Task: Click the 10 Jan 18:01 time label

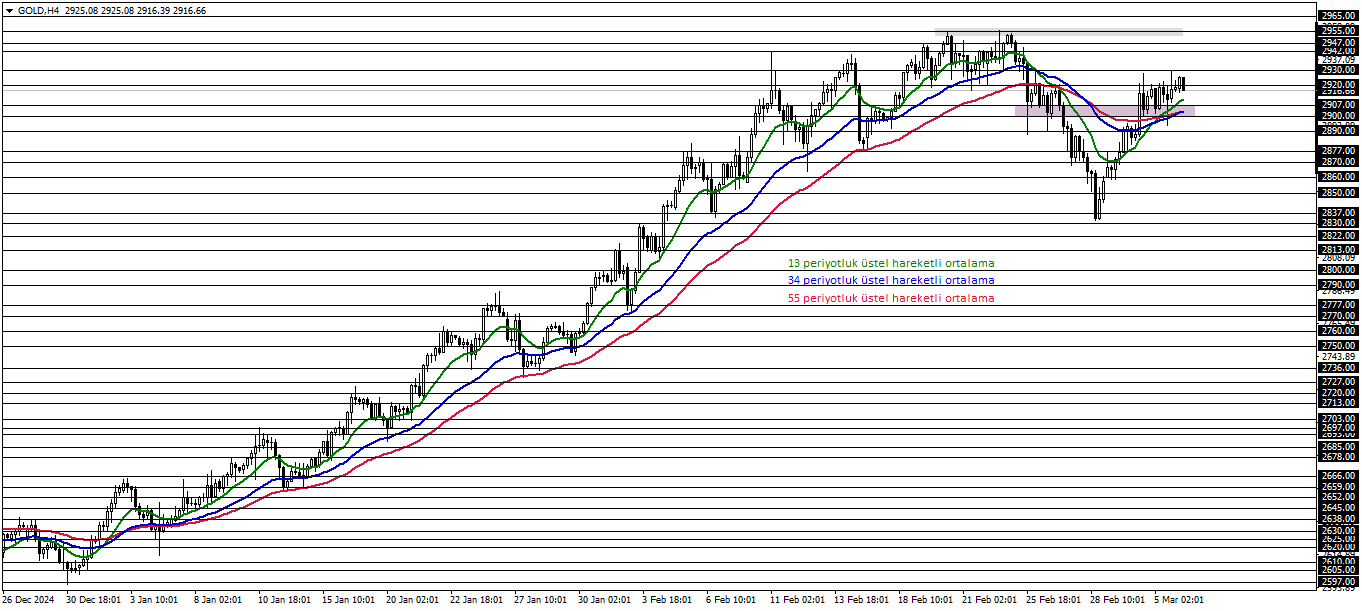Action: point(285,601)
